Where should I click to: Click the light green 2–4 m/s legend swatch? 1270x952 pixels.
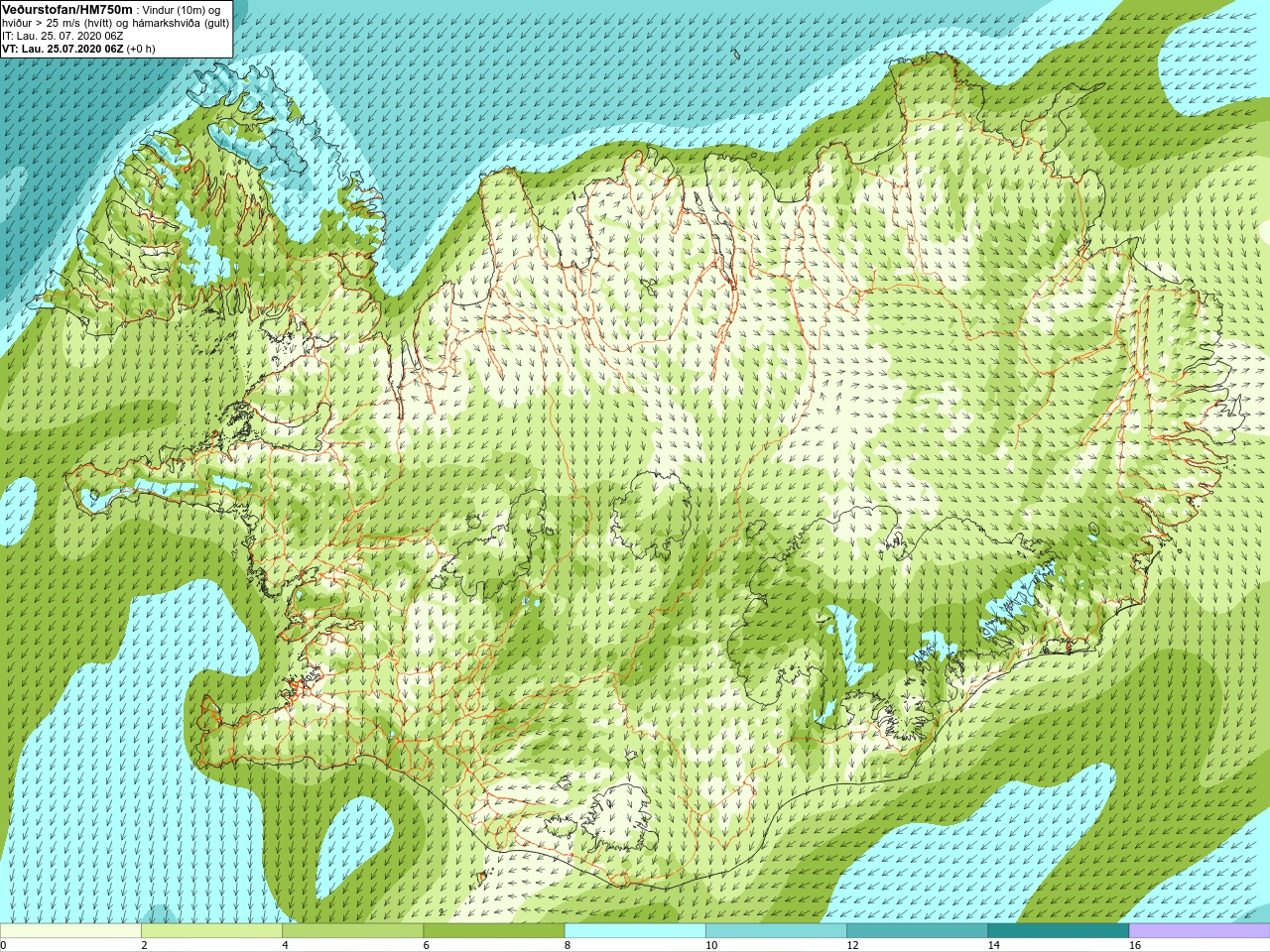(211, 930)
